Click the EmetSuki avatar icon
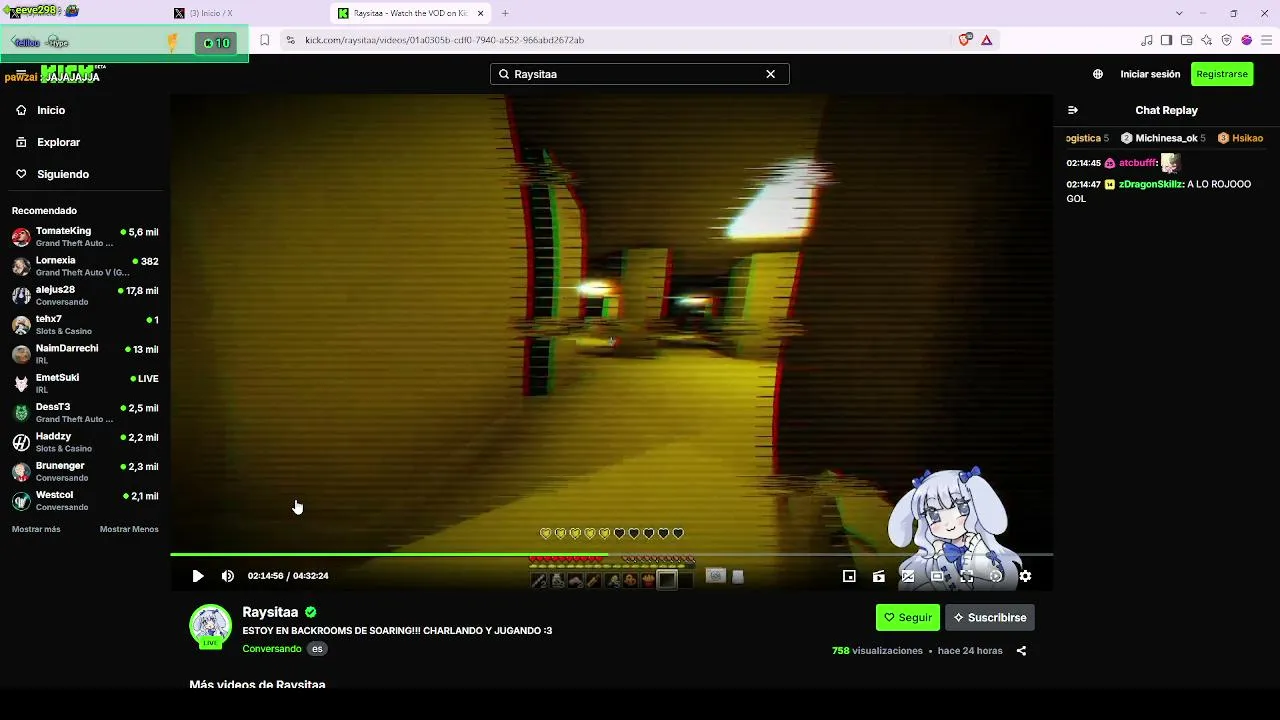This screenshot has height=720, width=1280. click(21, 383)
